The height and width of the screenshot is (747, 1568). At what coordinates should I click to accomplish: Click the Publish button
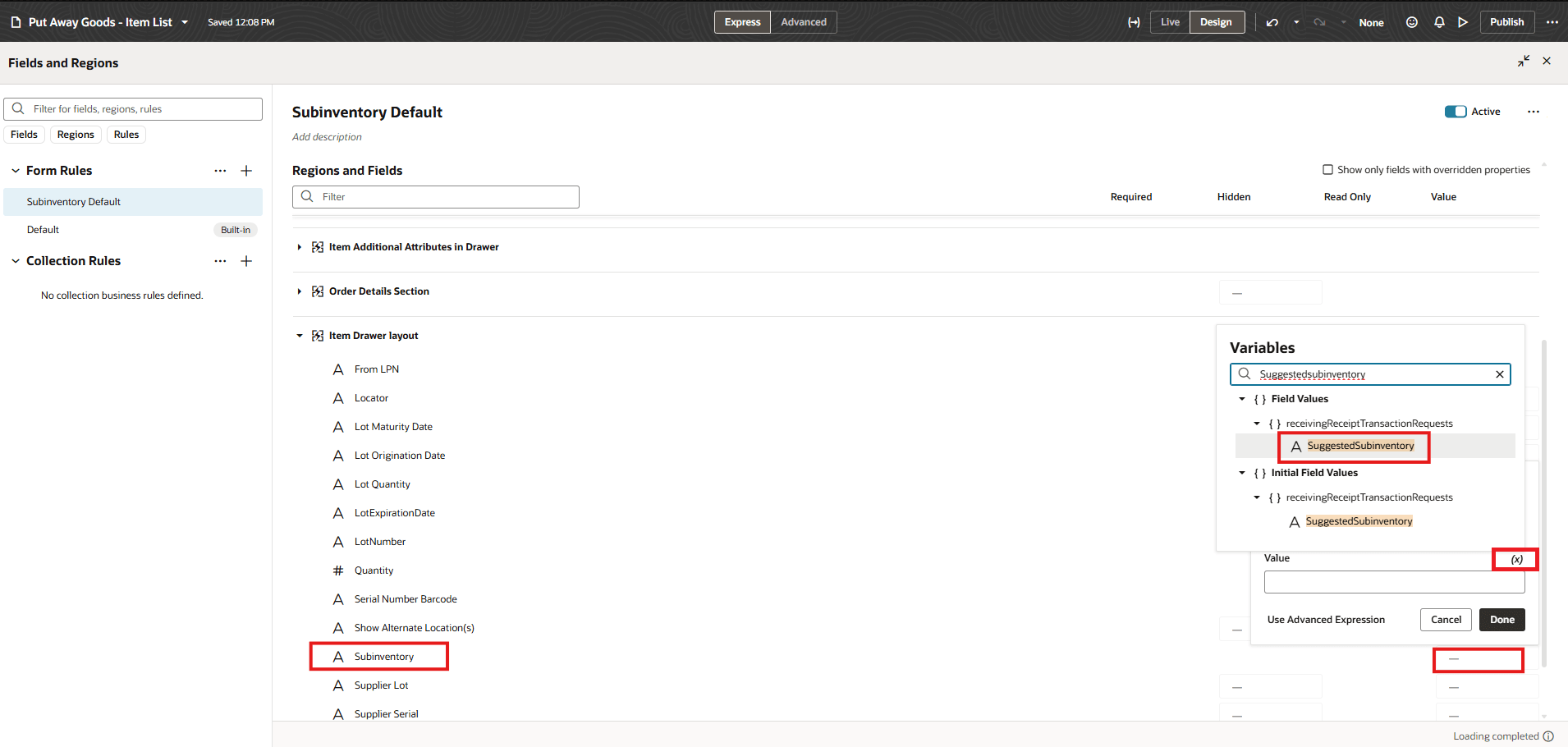1506,22
